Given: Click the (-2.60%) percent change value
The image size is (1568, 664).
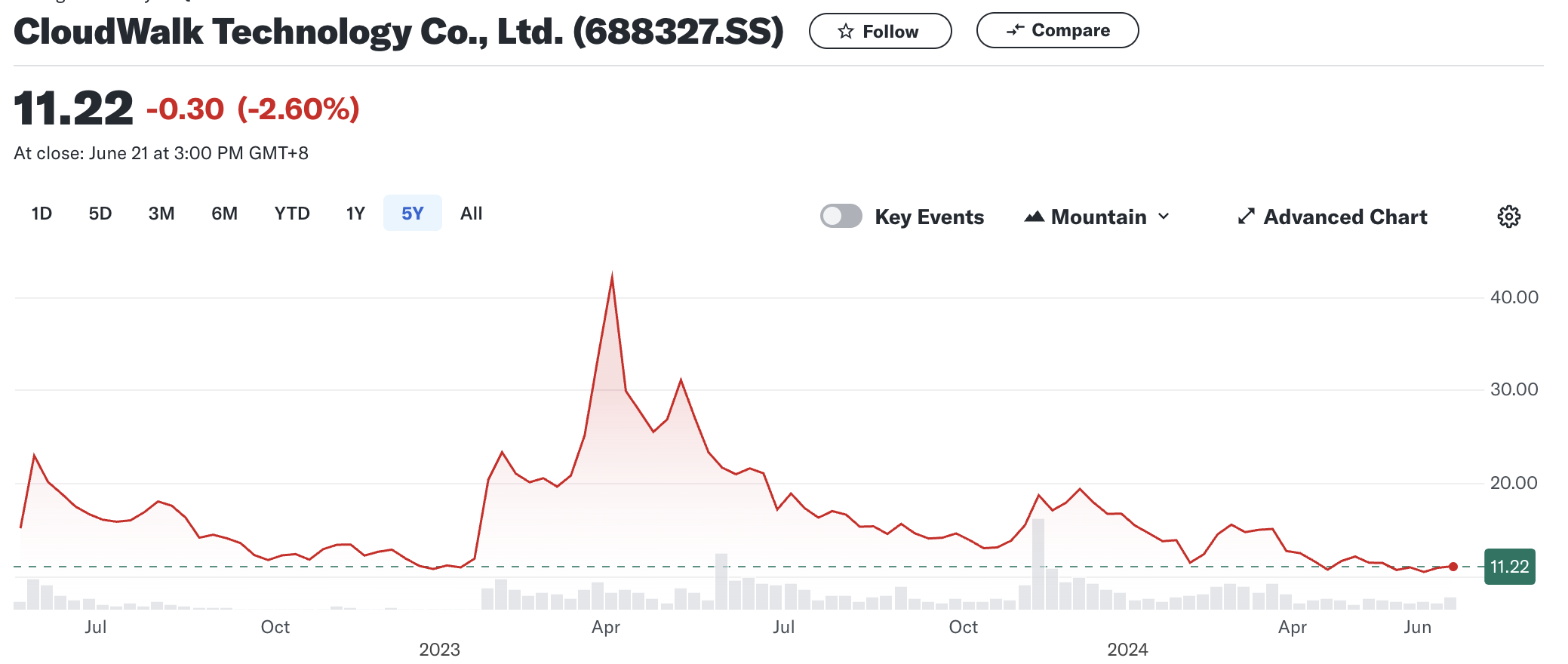Looking at the screenshot, I should [298, 109].
